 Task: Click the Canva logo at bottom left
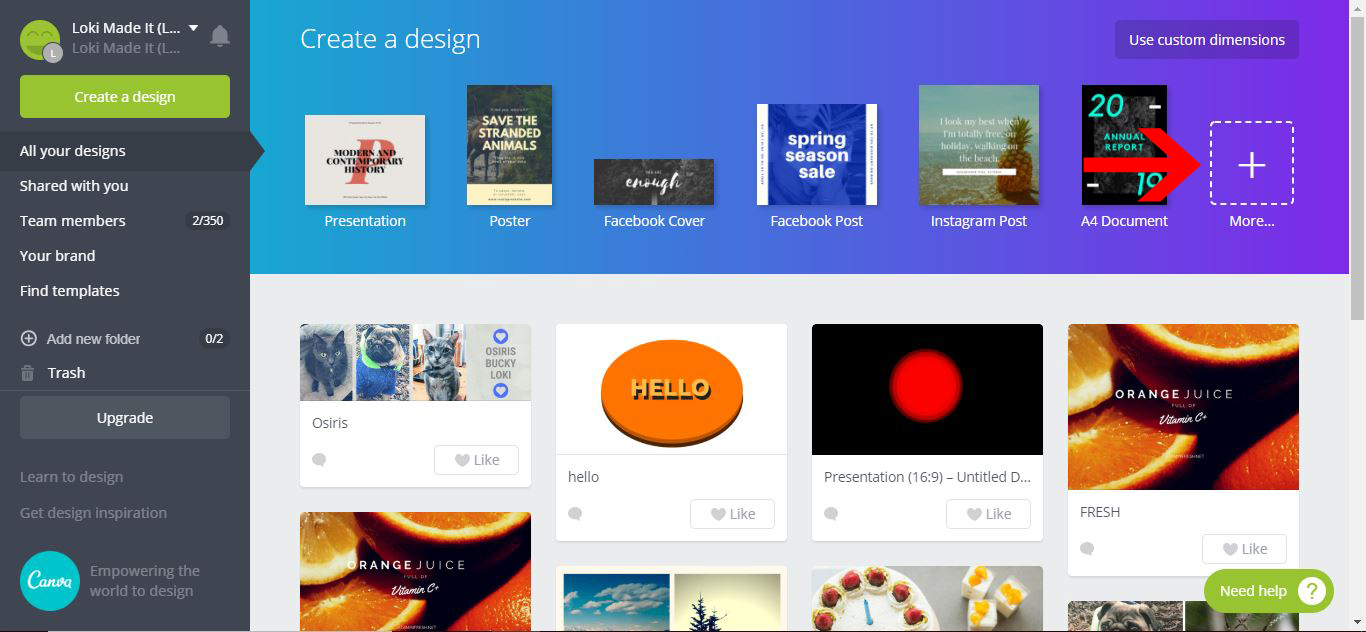click(x=50, y=580)
